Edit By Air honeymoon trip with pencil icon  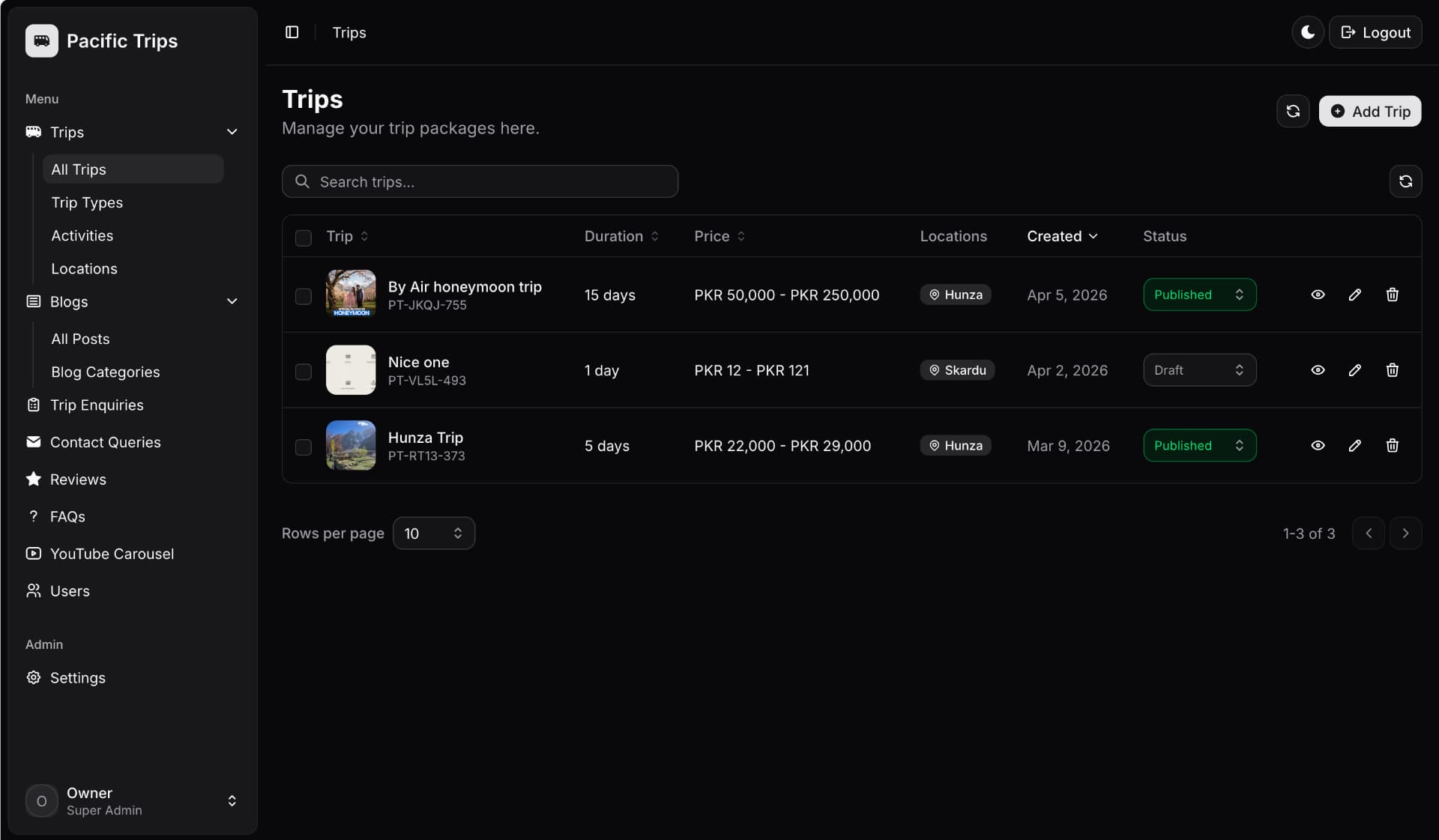click(x=1355, y=294)
